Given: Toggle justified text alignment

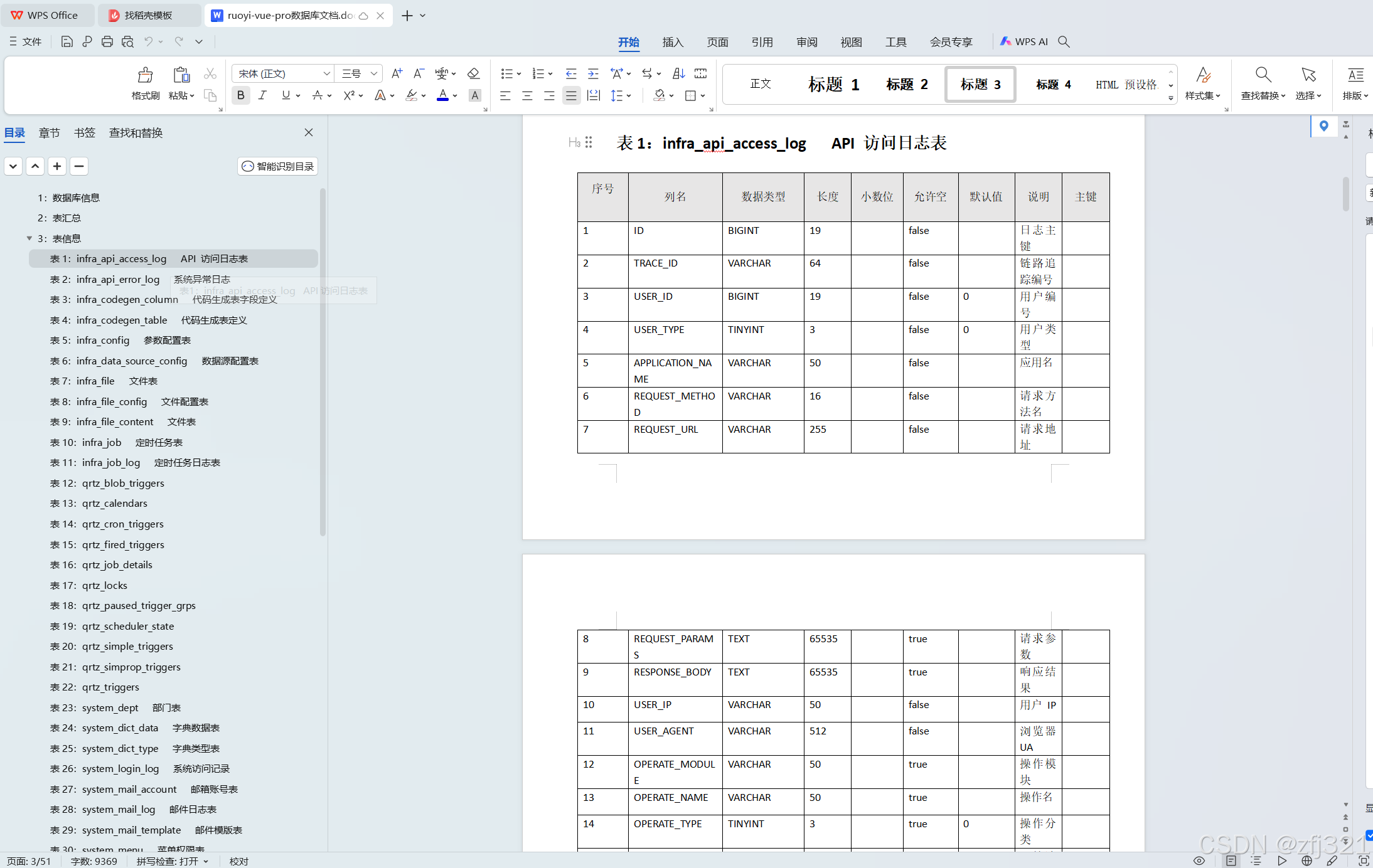Looking at the screenshot, I should [x=571, y=95].
